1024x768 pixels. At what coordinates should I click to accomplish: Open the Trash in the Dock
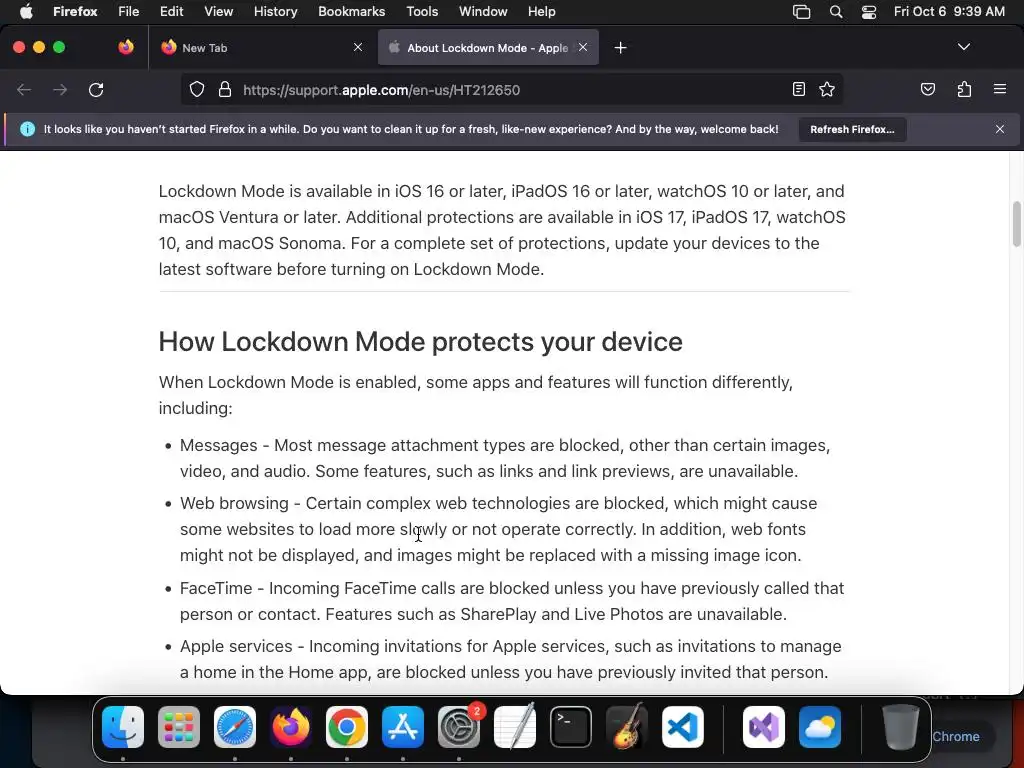tap(901, 727)
